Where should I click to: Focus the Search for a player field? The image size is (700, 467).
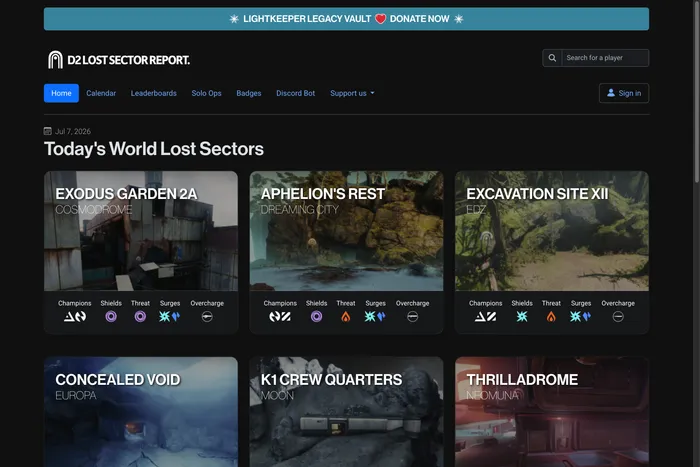[x=605, y=58]
